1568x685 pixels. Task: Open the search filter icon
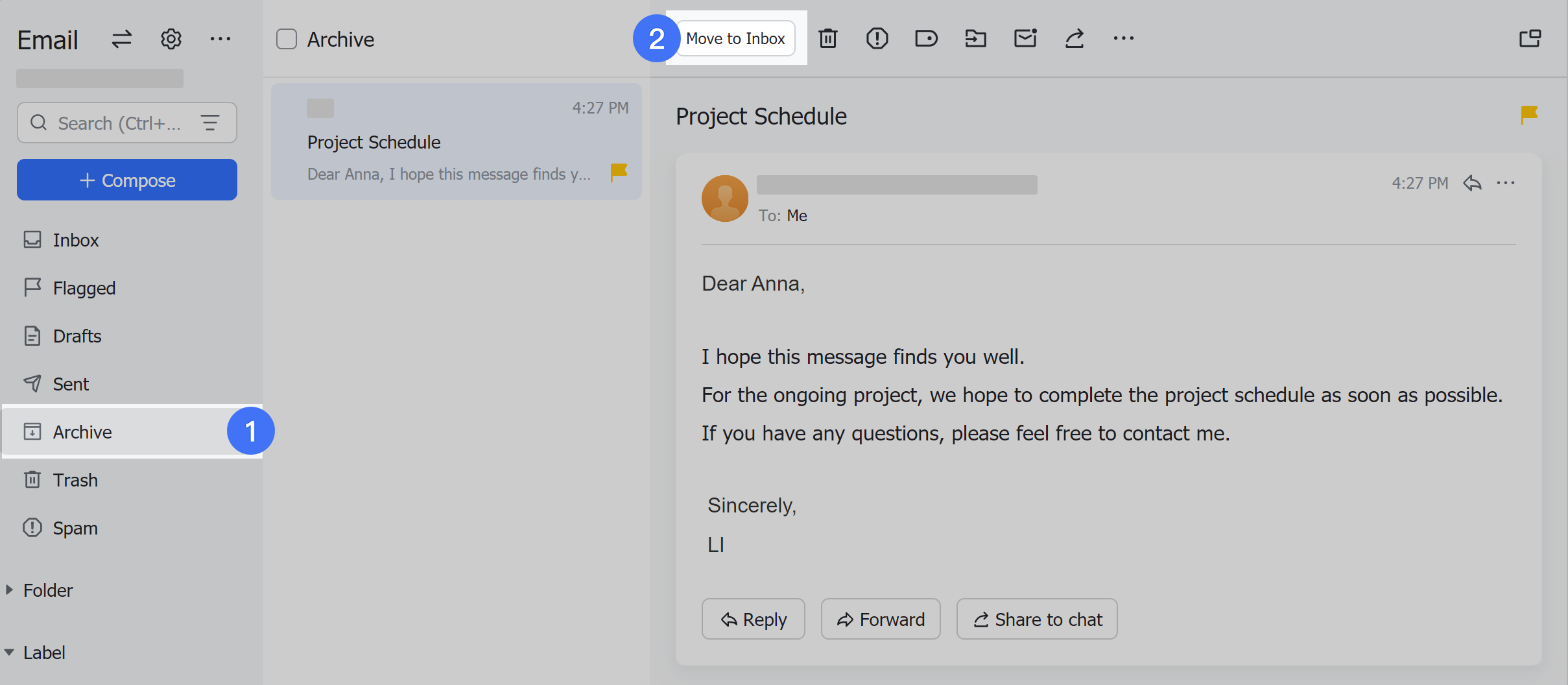(x=210, y=122)
